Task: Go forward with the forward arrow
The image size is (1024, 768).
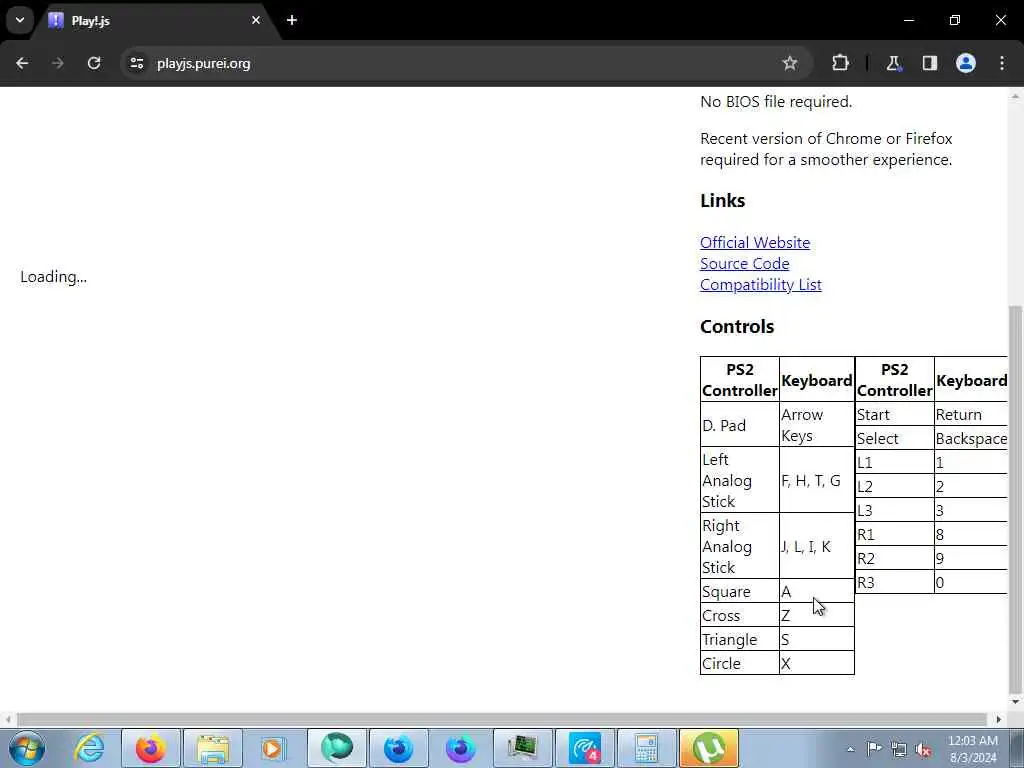Action: click(58, 63)
